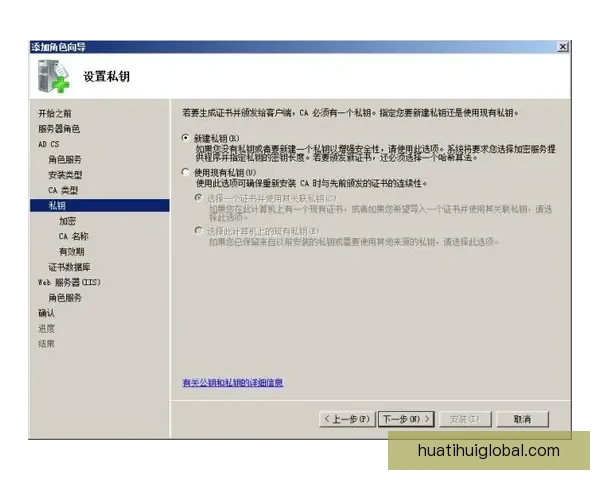Go to the 开始之前 step
The width and height of the screenshot is (600, 480).
coord(55,114)
